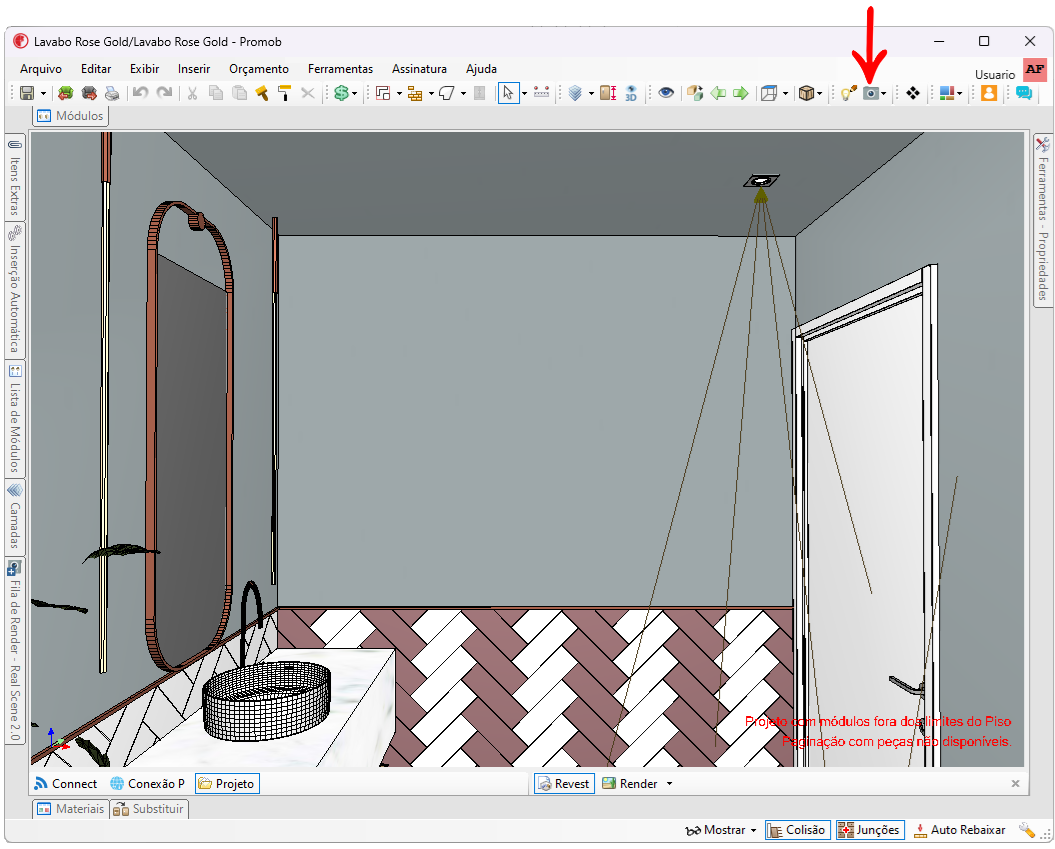
Task: Toggle the blue eye visibility icon
Action: [x=666, y=94]
